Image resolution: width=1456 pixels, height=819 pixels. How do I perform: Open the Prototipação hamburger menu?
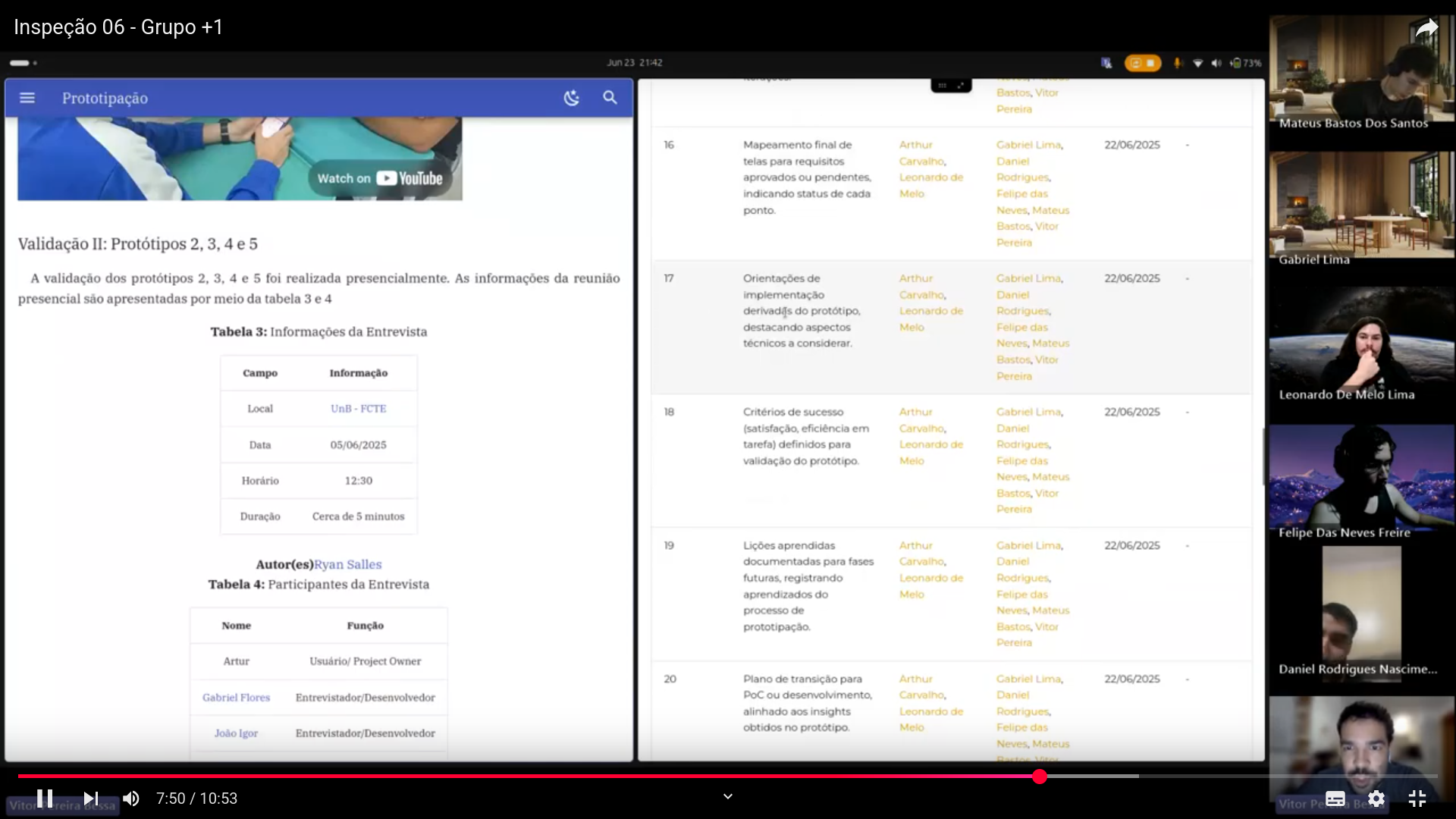click(27, 98)
